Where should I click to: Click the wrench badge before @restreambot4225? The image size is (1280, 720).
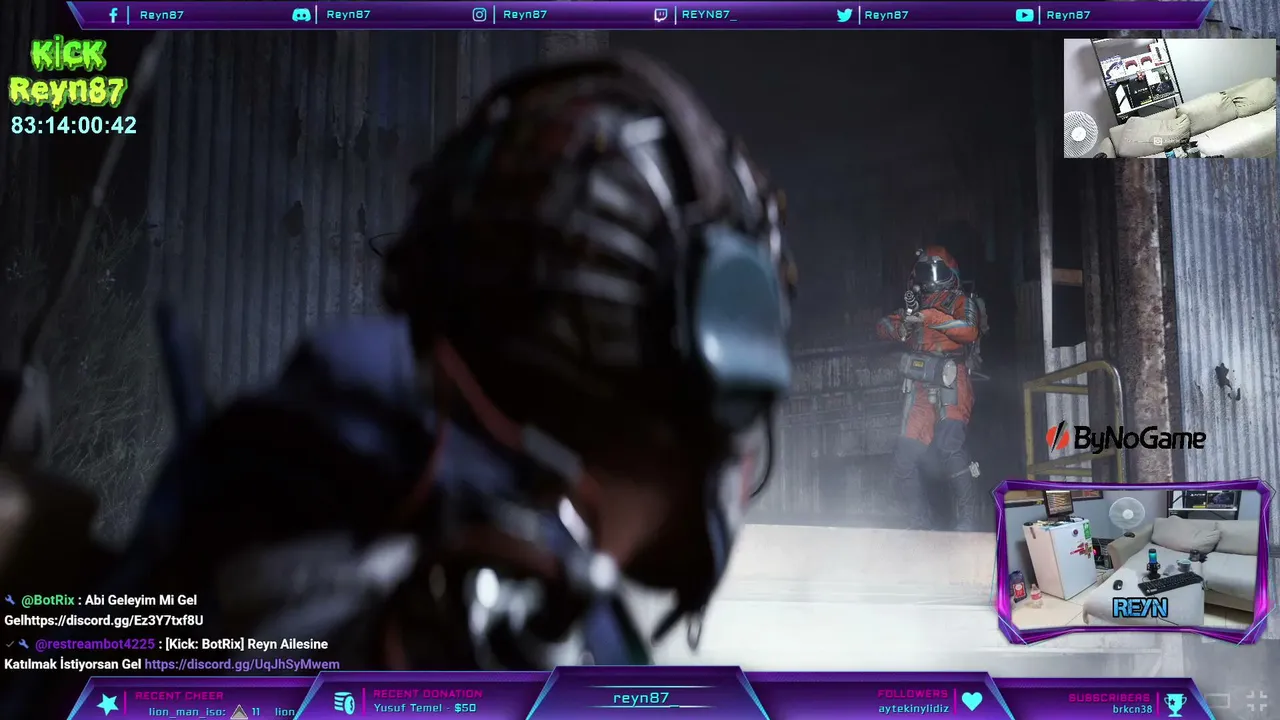(x=25, y=644)
